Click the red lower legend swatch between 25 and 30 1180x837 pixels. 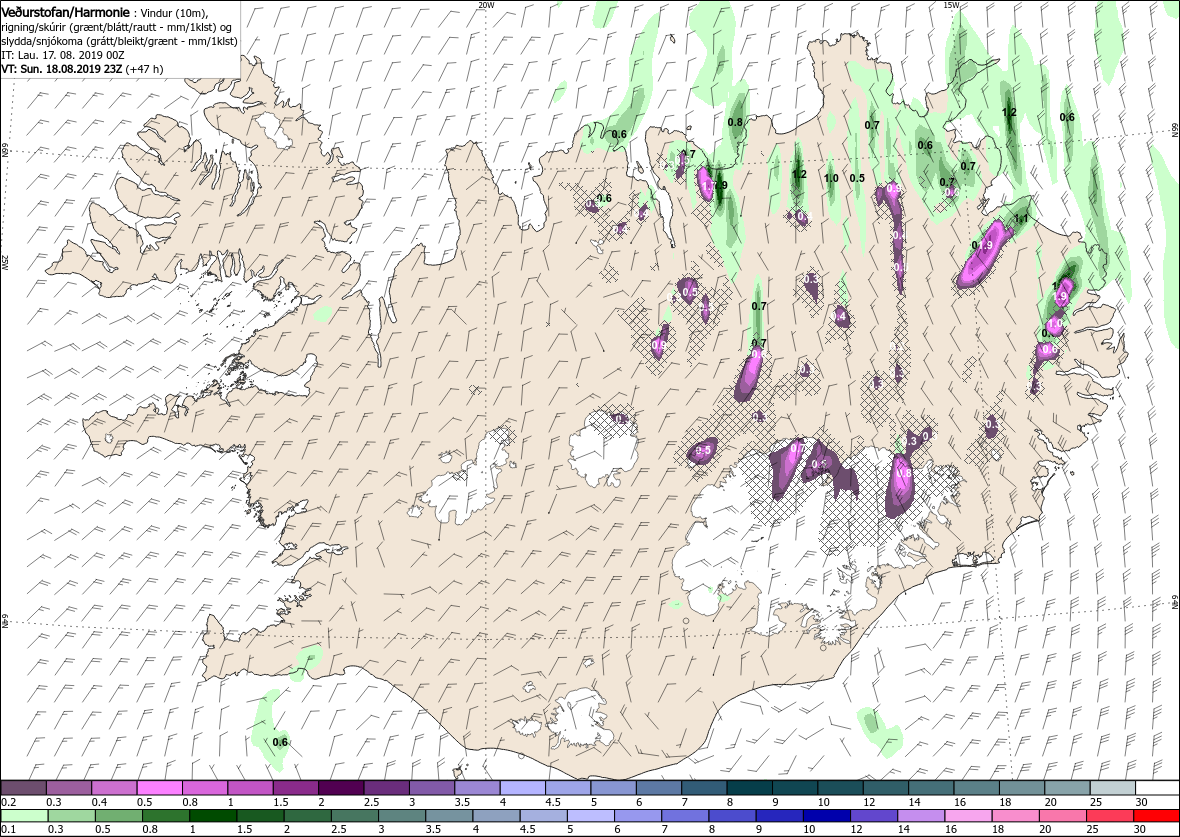tap(1111, 816)
